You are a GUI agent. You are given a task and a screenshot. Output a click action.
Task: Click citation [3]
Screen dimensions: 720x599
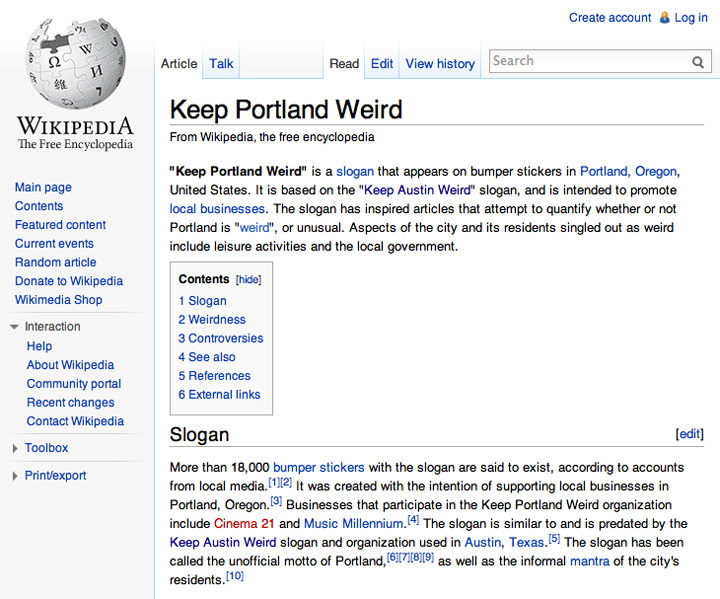pos(276,501)
